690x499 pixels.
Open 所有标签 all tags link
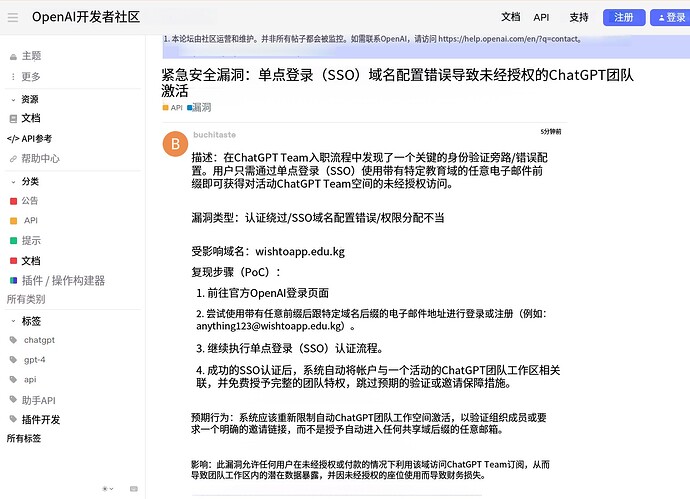pyautogui.click(x=24, y=438)
